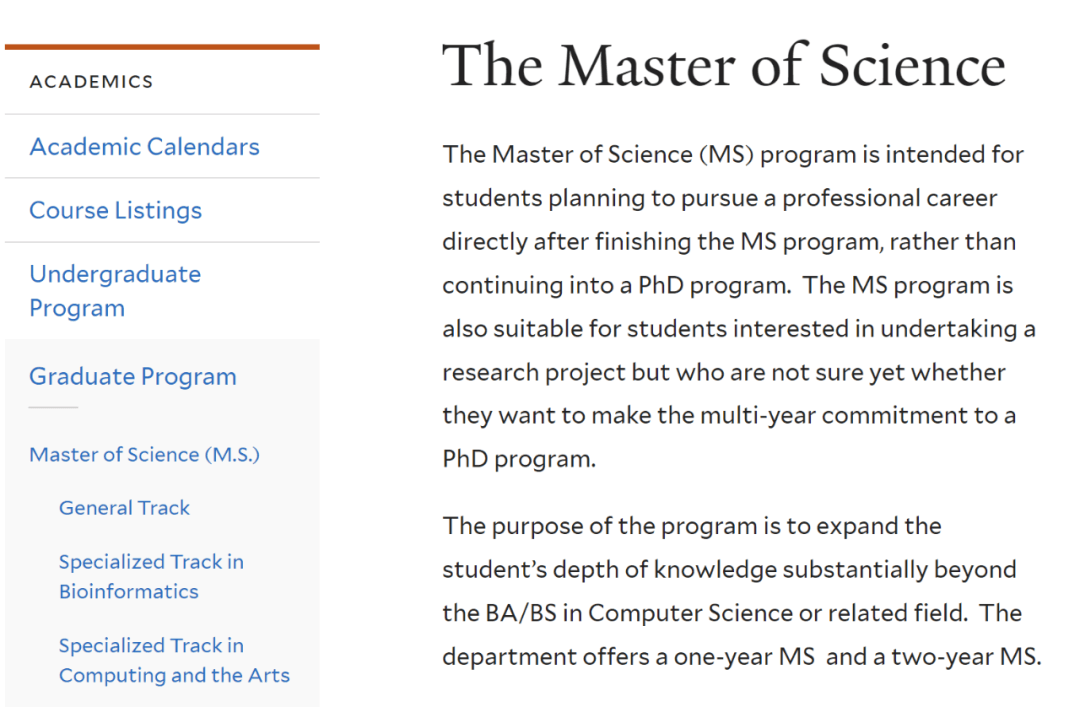Click the short divider under Graduate Program
This screenshot has width=1080, height=707.
coord(53,407)
